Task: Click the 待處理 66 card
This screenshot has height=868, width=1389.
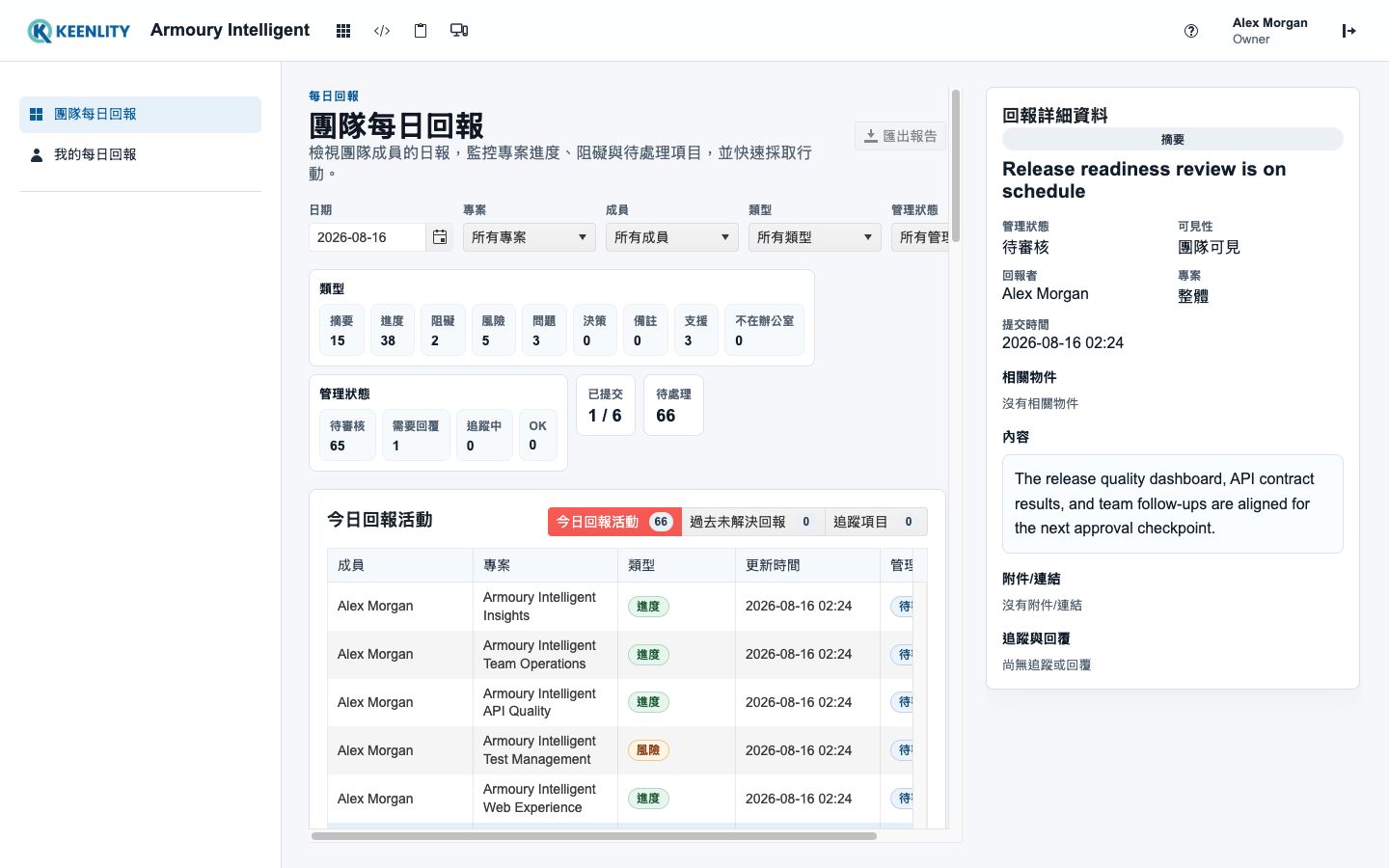Action: [x=673, y=405]
